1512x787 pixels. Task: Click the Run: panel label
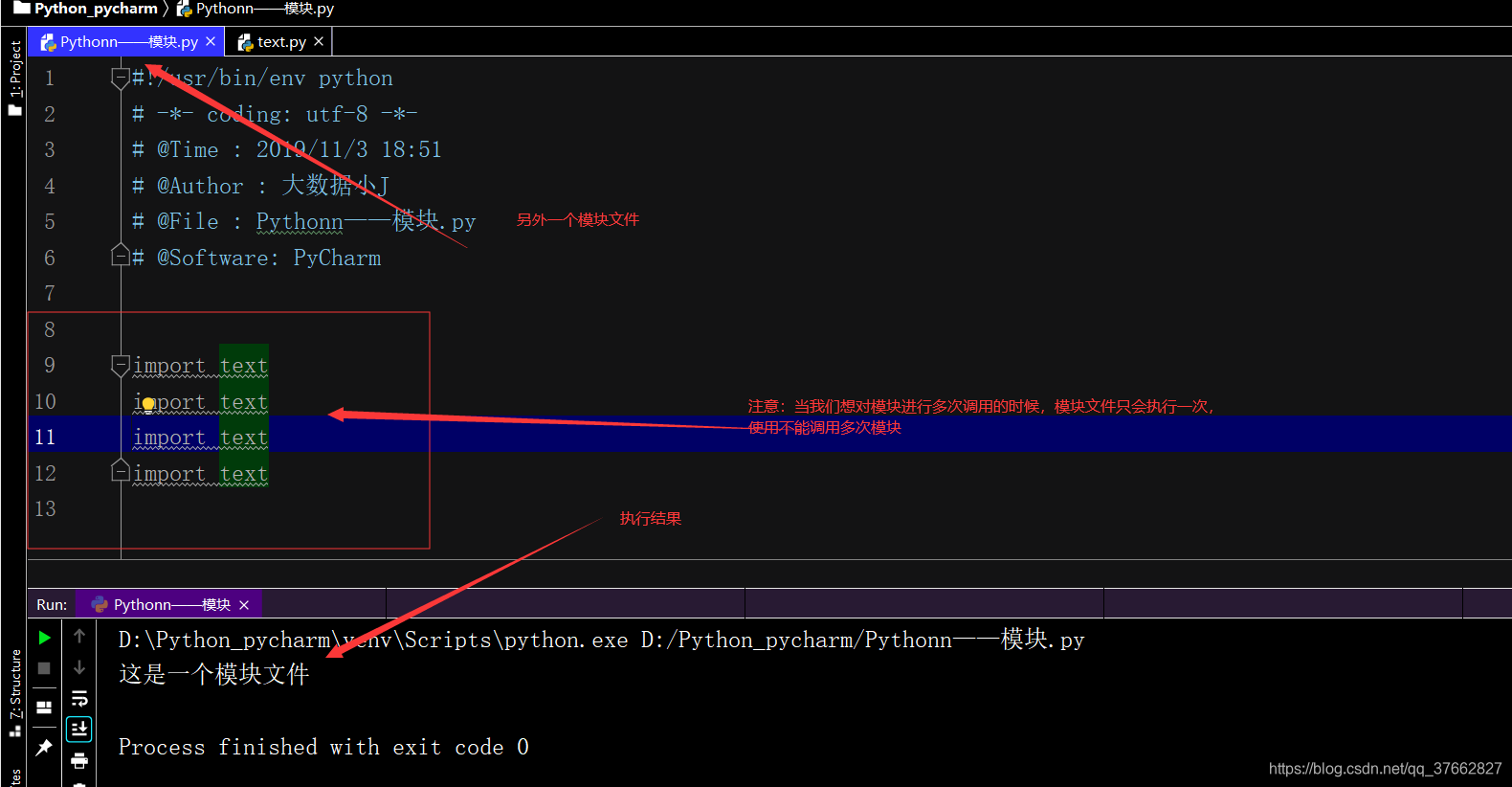[52, 605]
